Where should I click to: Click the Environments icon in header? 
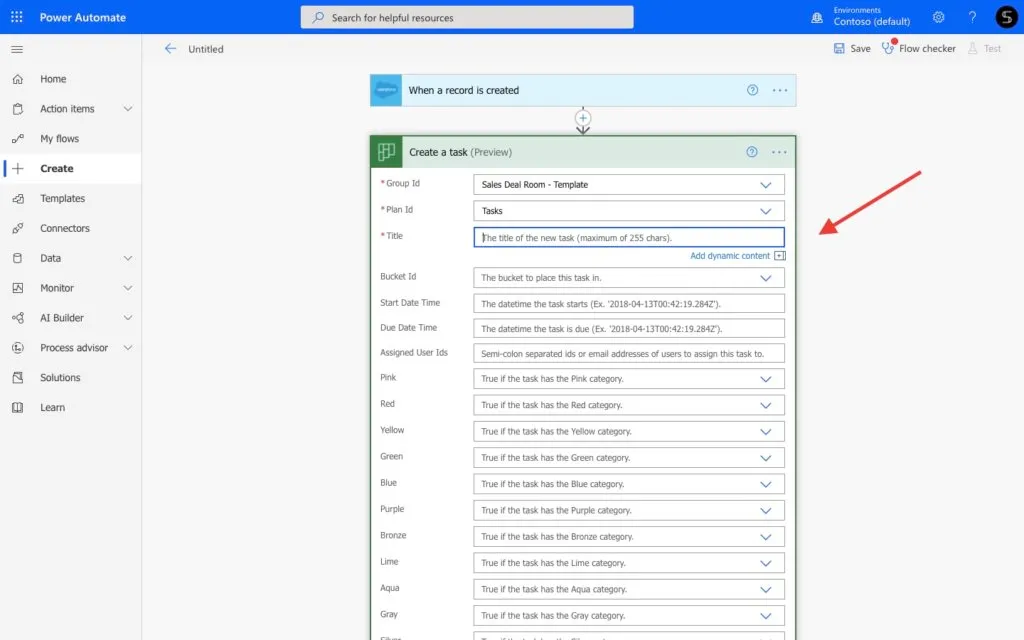pyautogui.click(x=816, y=18)
